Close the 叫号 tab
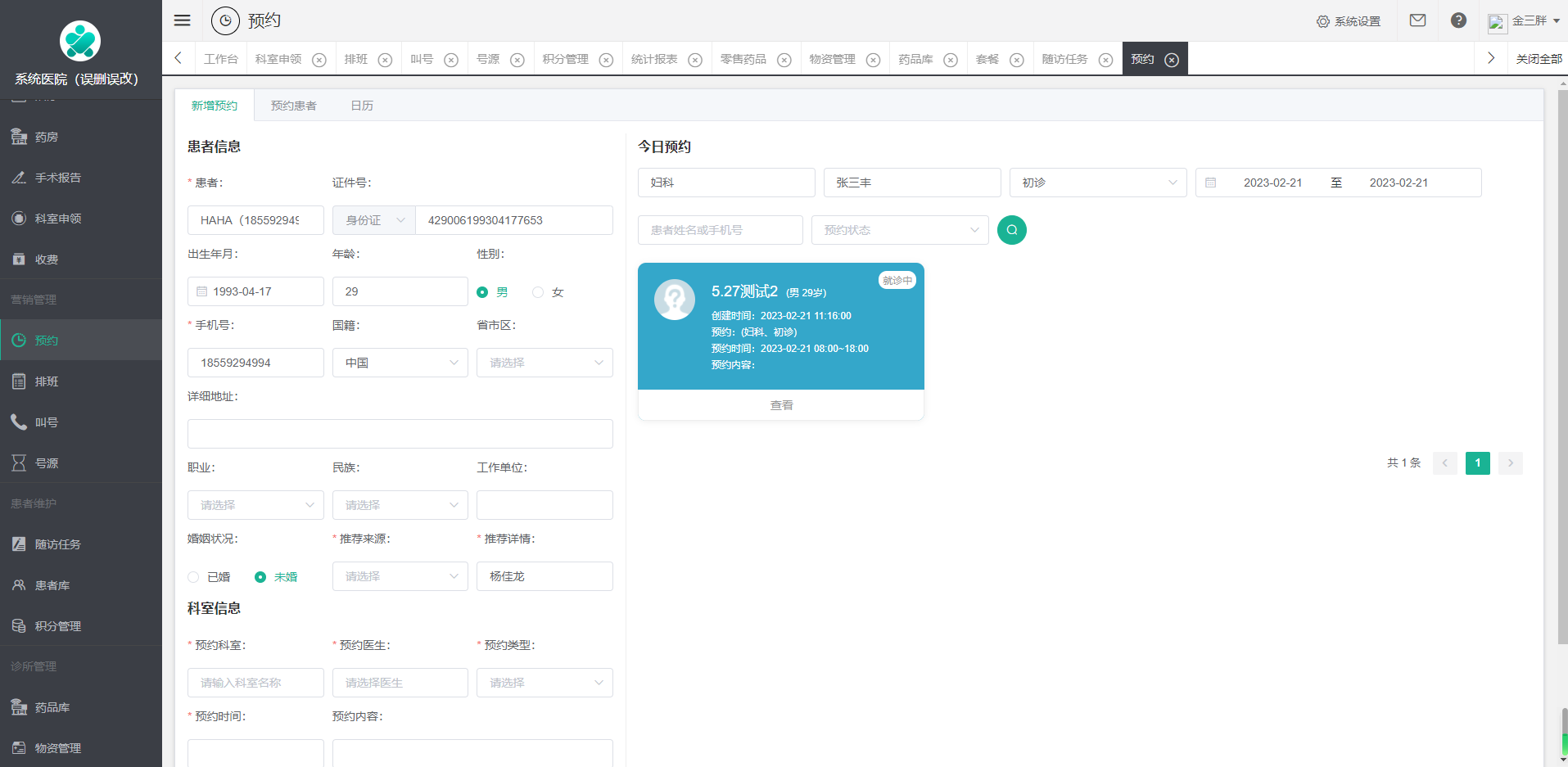Viewport: 1568px width, 767px height. (451, 60)
